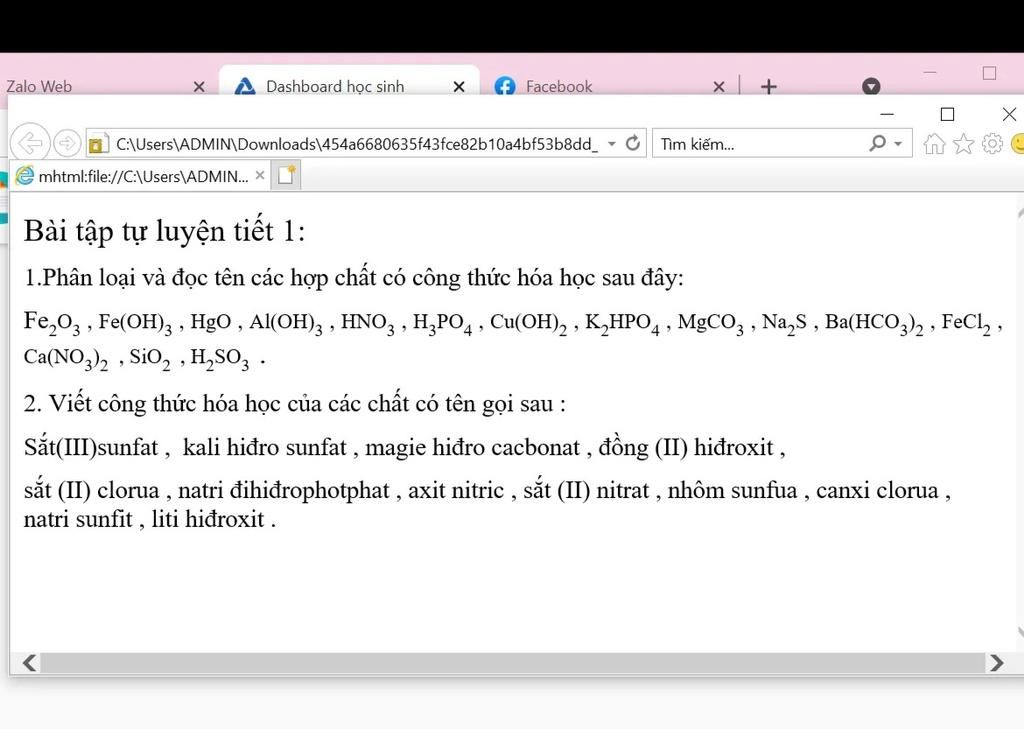Maximize the Internet Explorer window
This screenshot has height=729, width=1024.
coord(947,114)
